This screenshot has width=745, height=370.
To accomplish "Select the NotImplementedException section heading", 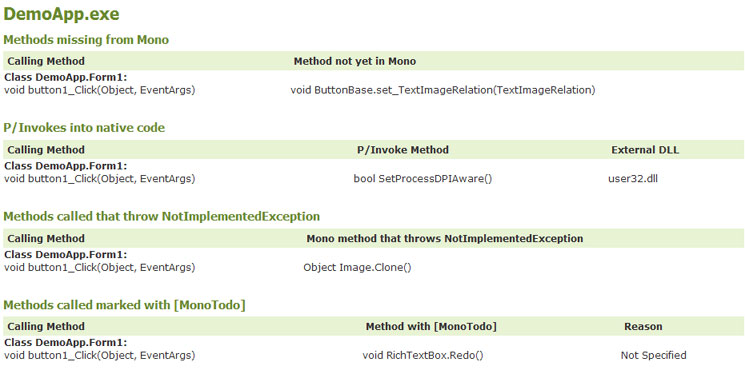I will (162, 217).
